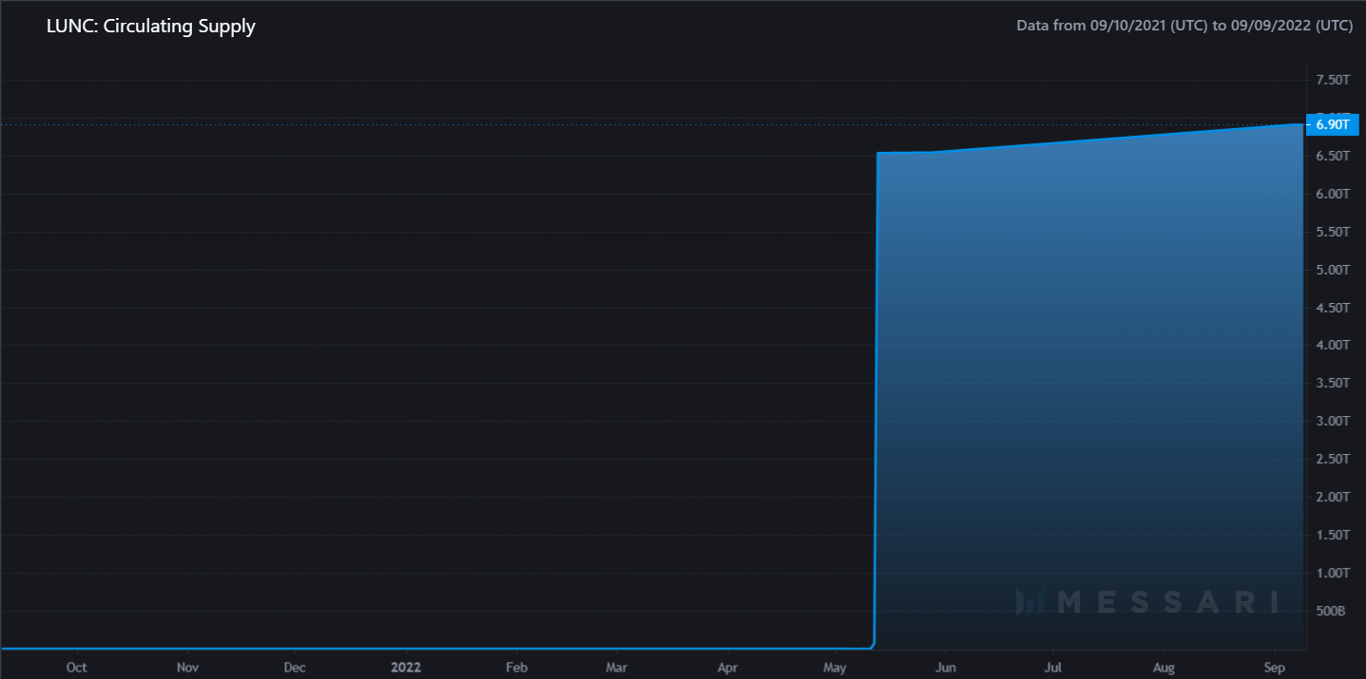
Task: Click the May label on the time axis
Action: point(836,666)
